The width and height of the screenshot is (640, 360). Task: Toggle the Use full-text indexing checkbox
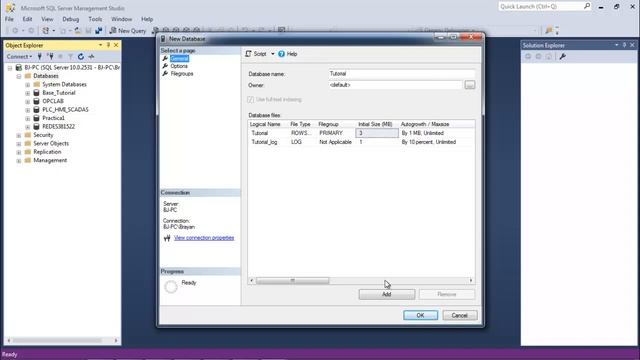click(251, 100)
